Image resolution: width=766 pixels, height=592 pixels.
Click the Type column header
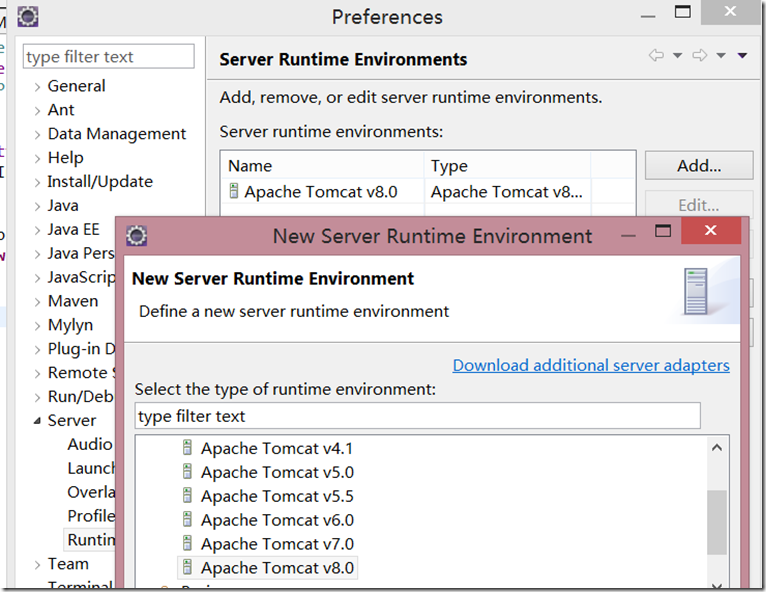click(507, 166)
